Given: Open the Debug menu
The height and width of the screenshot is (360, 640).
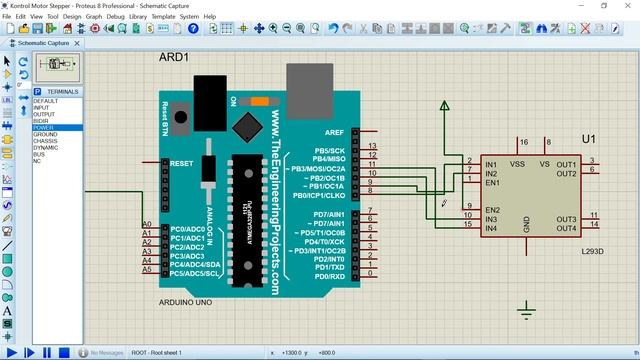Looking at the screenshot, I should point(115,17).
